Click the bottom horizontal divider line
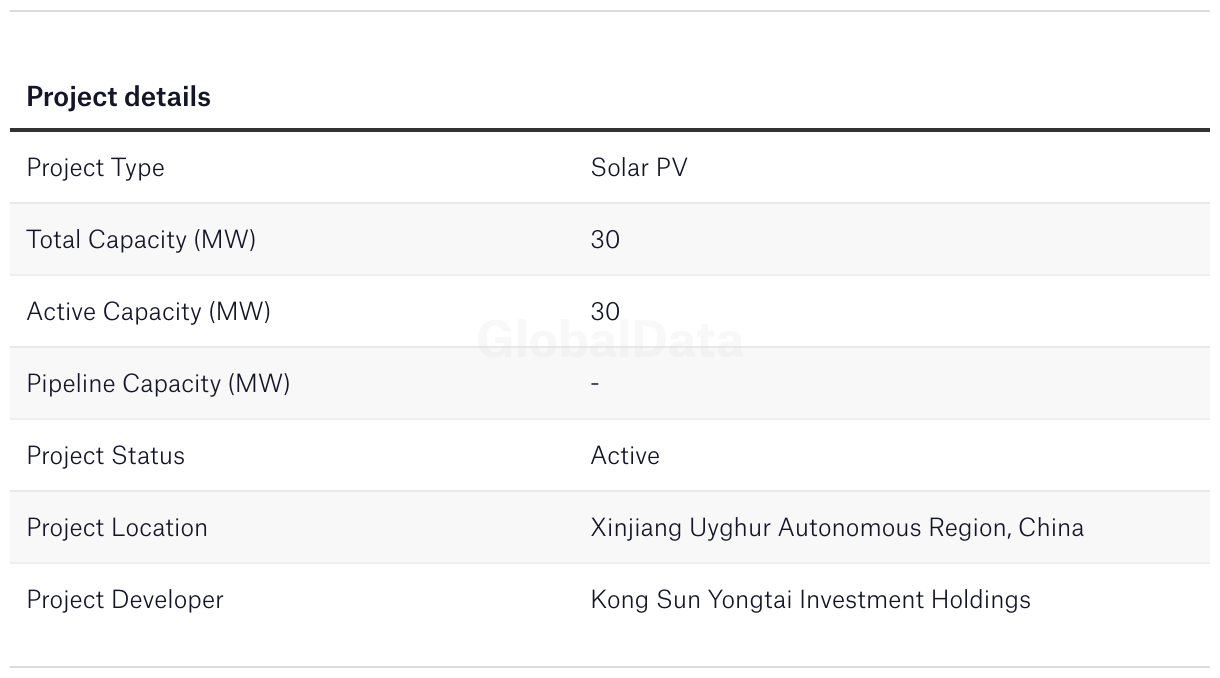This screenshot has height=678, width=1220. pyautogui.click(x=610, y=667)
